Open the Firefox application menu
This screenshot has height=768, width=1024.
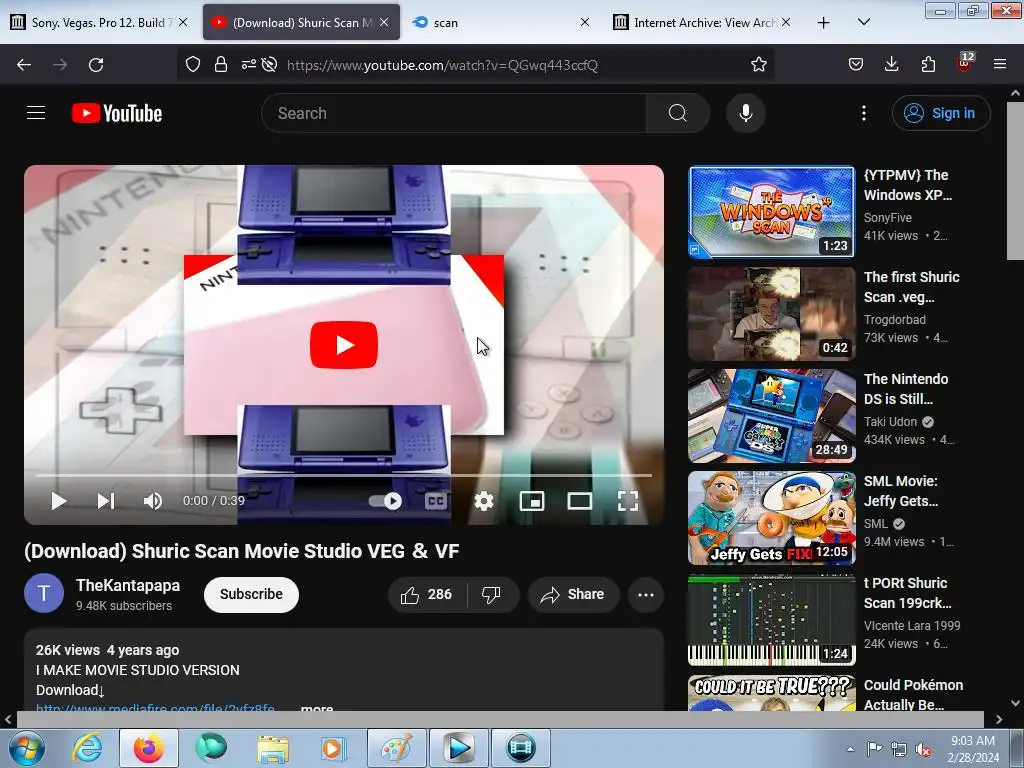(x=1000, y=65)
